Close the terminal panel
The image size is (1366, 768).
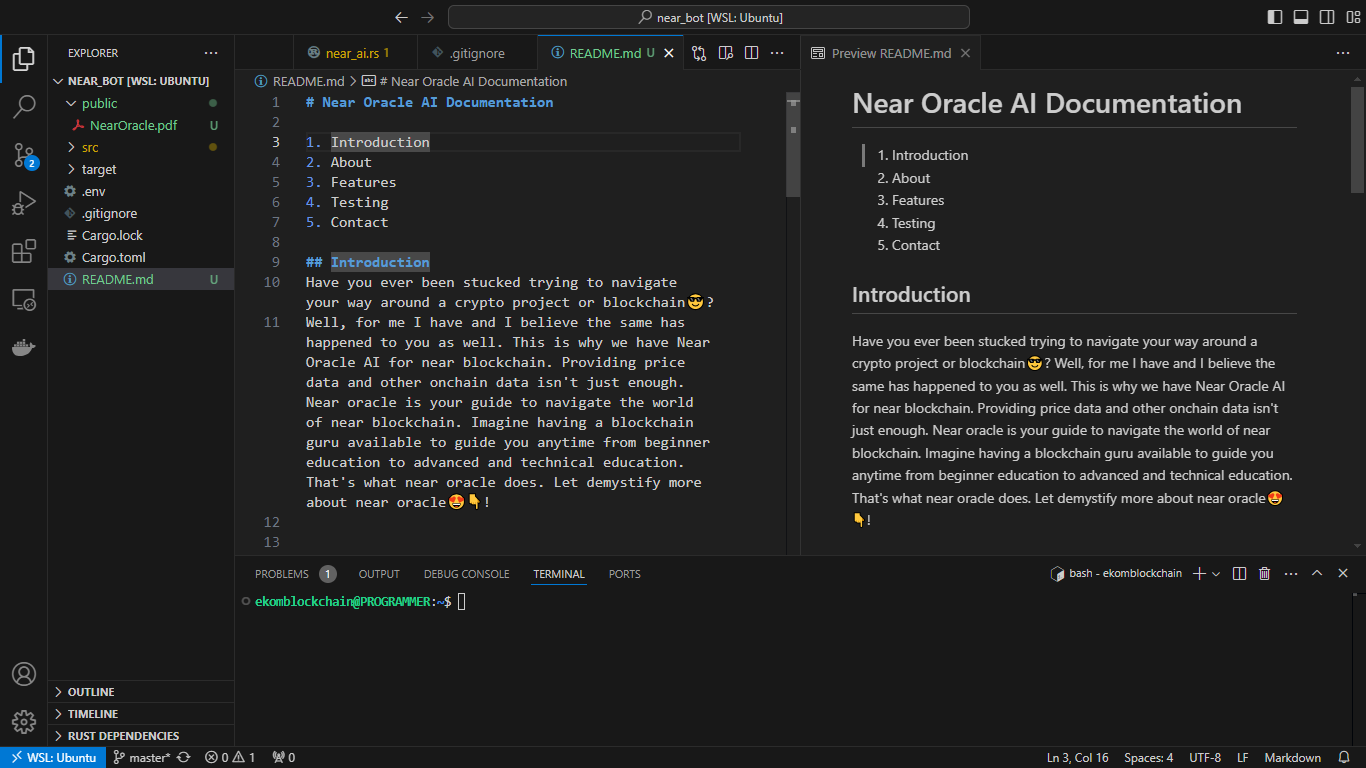coord(1343,573)
